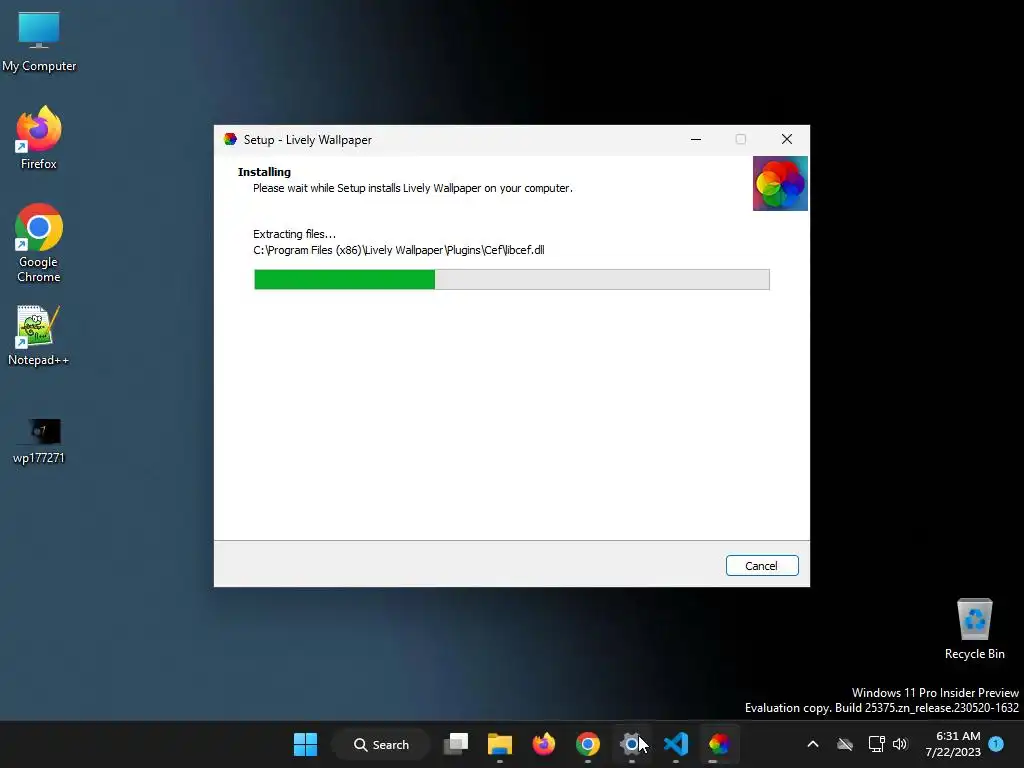
Task: Open File Explorer from taskbar
Action: tap(500, 744)
